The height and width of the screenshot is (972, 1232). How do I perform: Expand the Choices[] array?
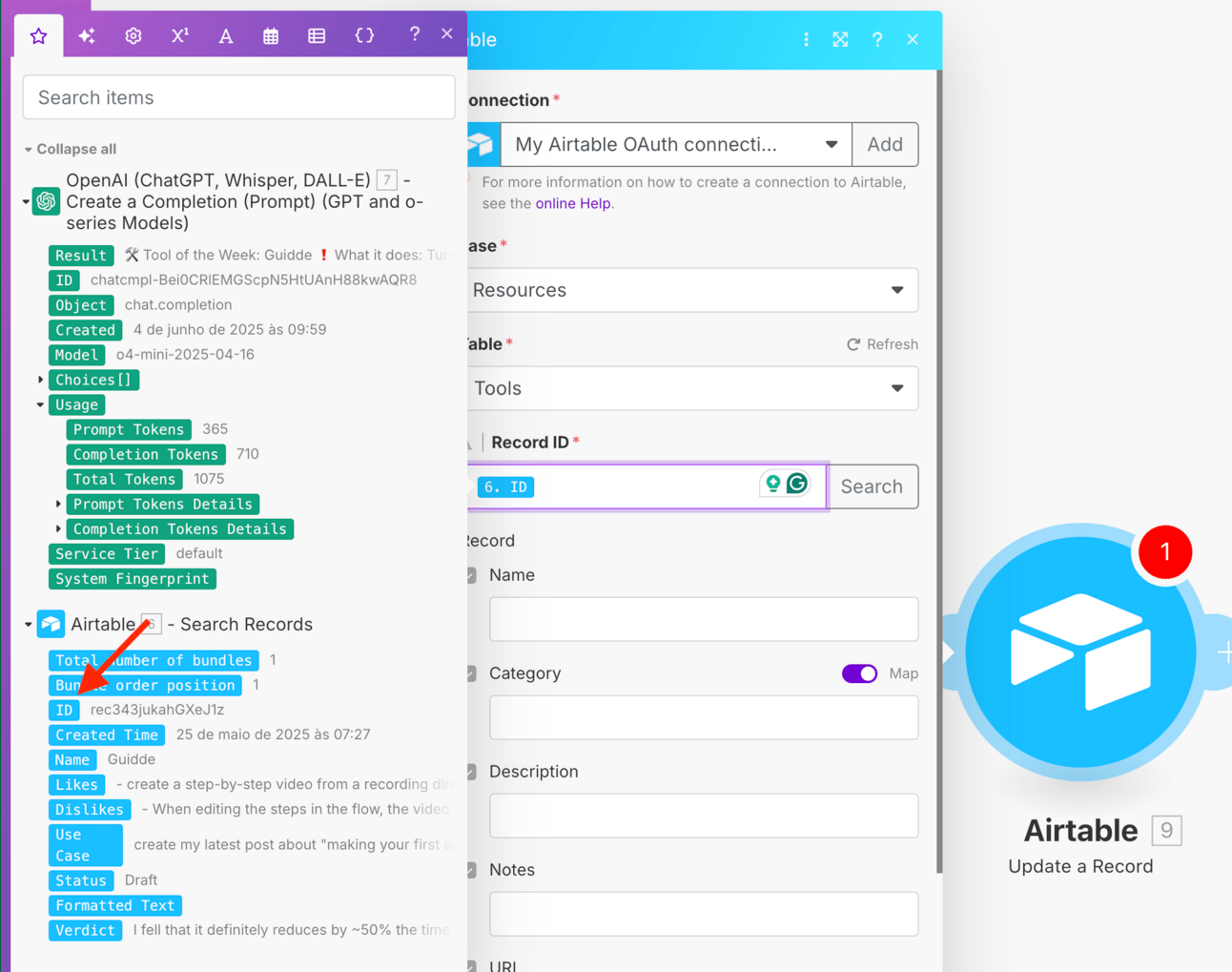point(41,380)
